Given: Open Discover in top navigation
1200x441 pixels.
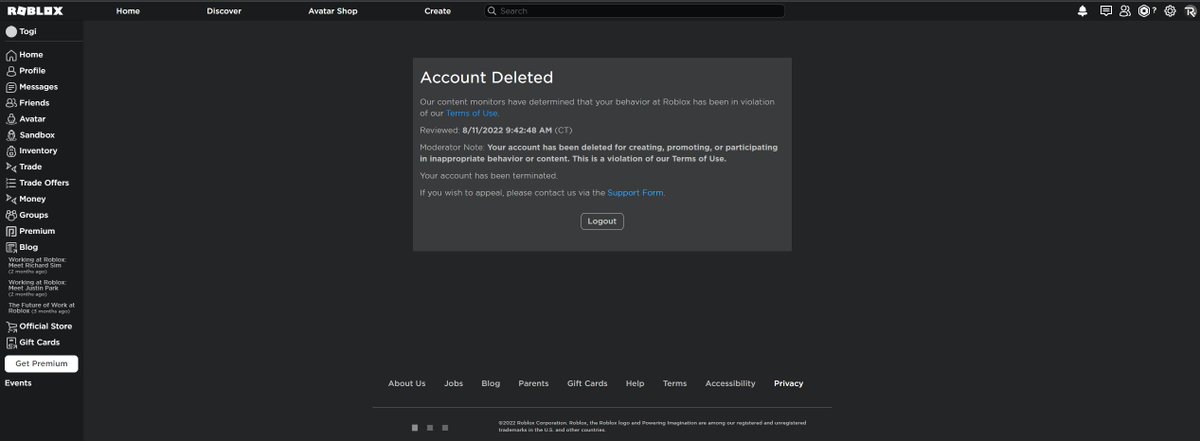Looking at the screenshot, I should (224, 11).
